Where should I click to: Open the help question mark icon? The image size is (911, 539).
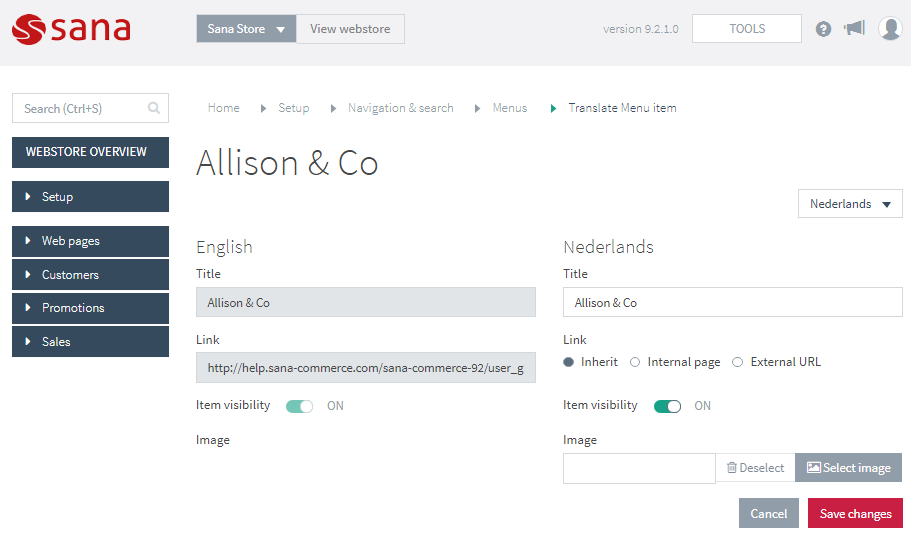(x=823, y=28)
